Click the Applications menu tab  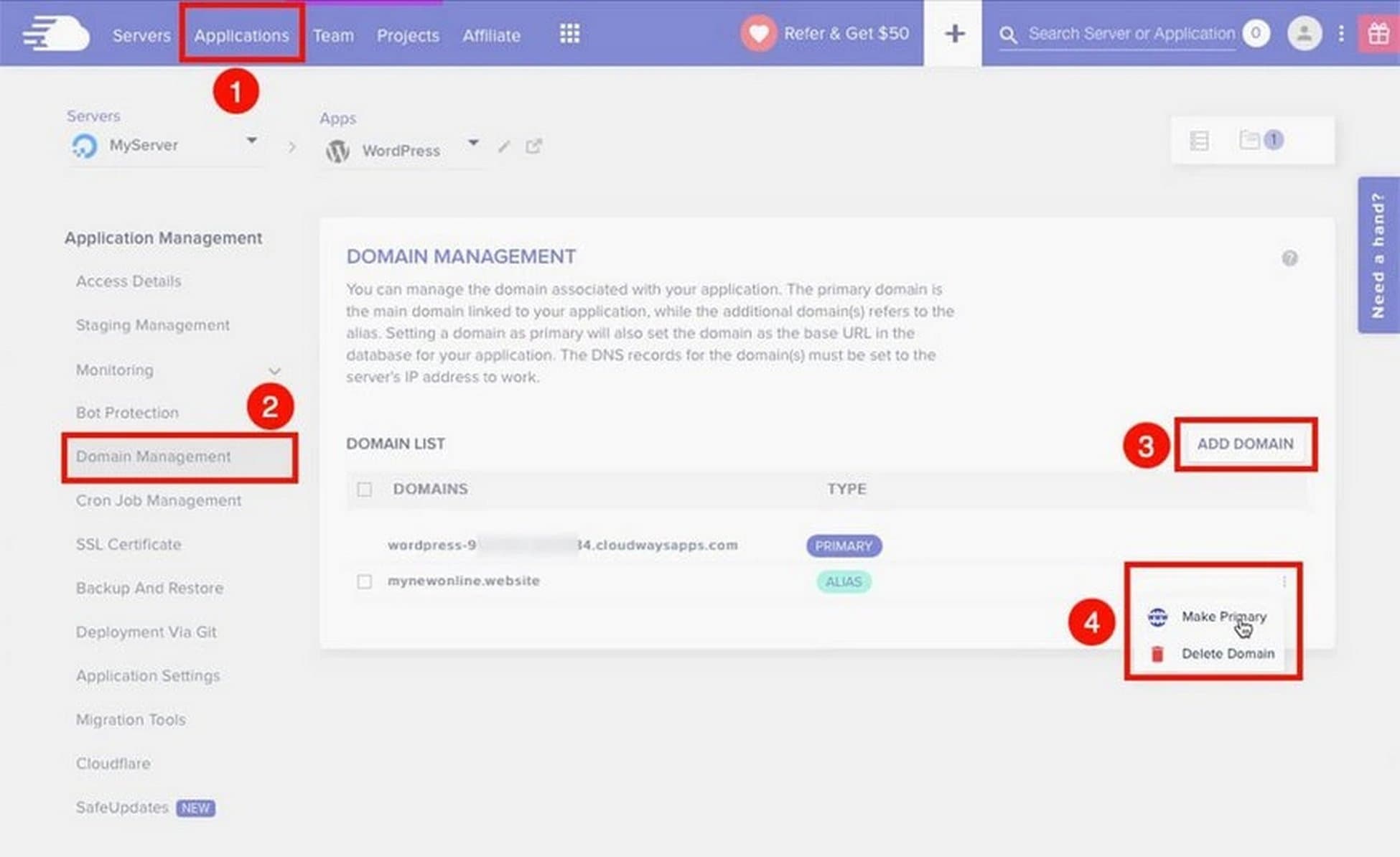click(x=241, y=34)
